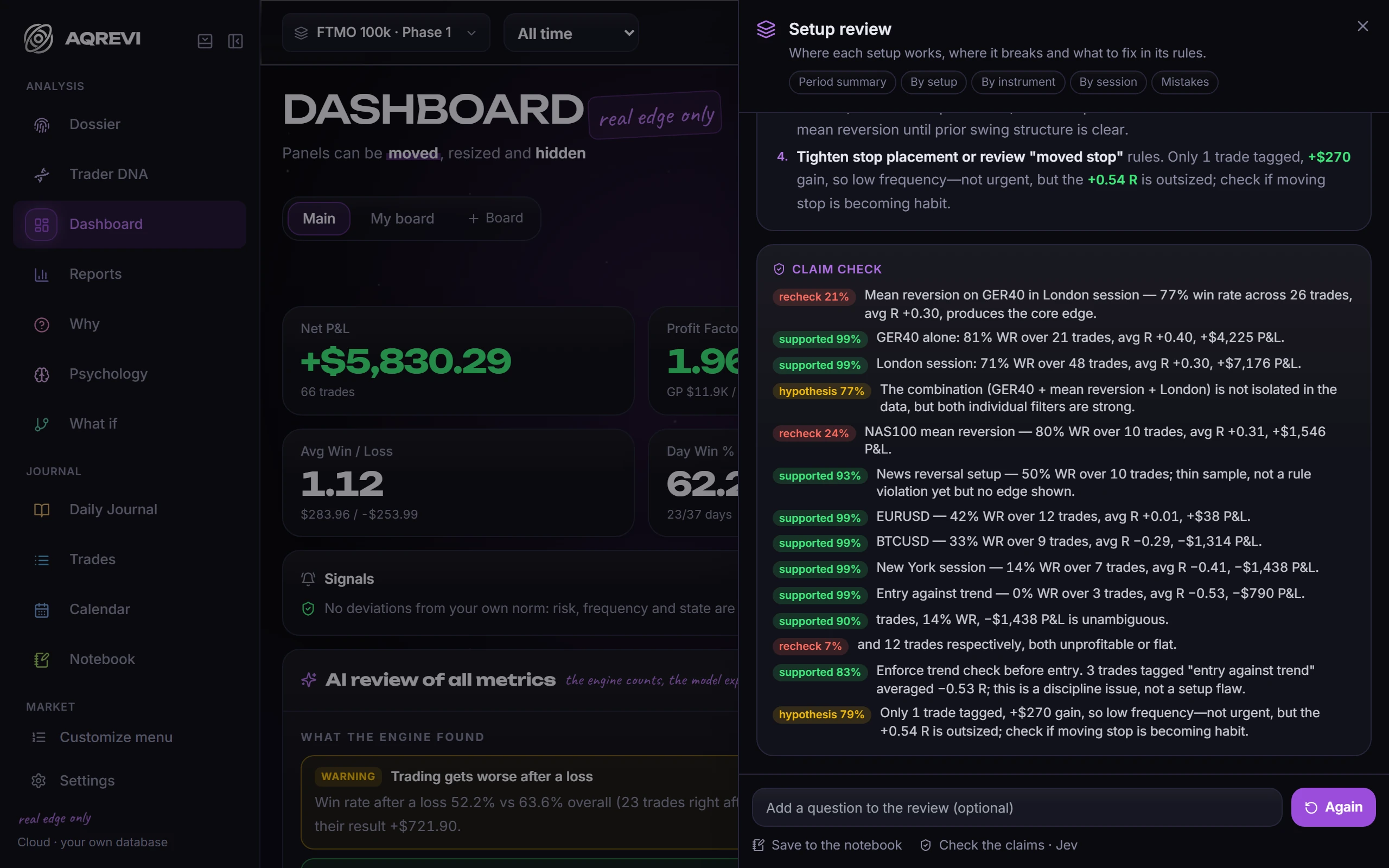Select the By instrument chip

pos(1018,82)
